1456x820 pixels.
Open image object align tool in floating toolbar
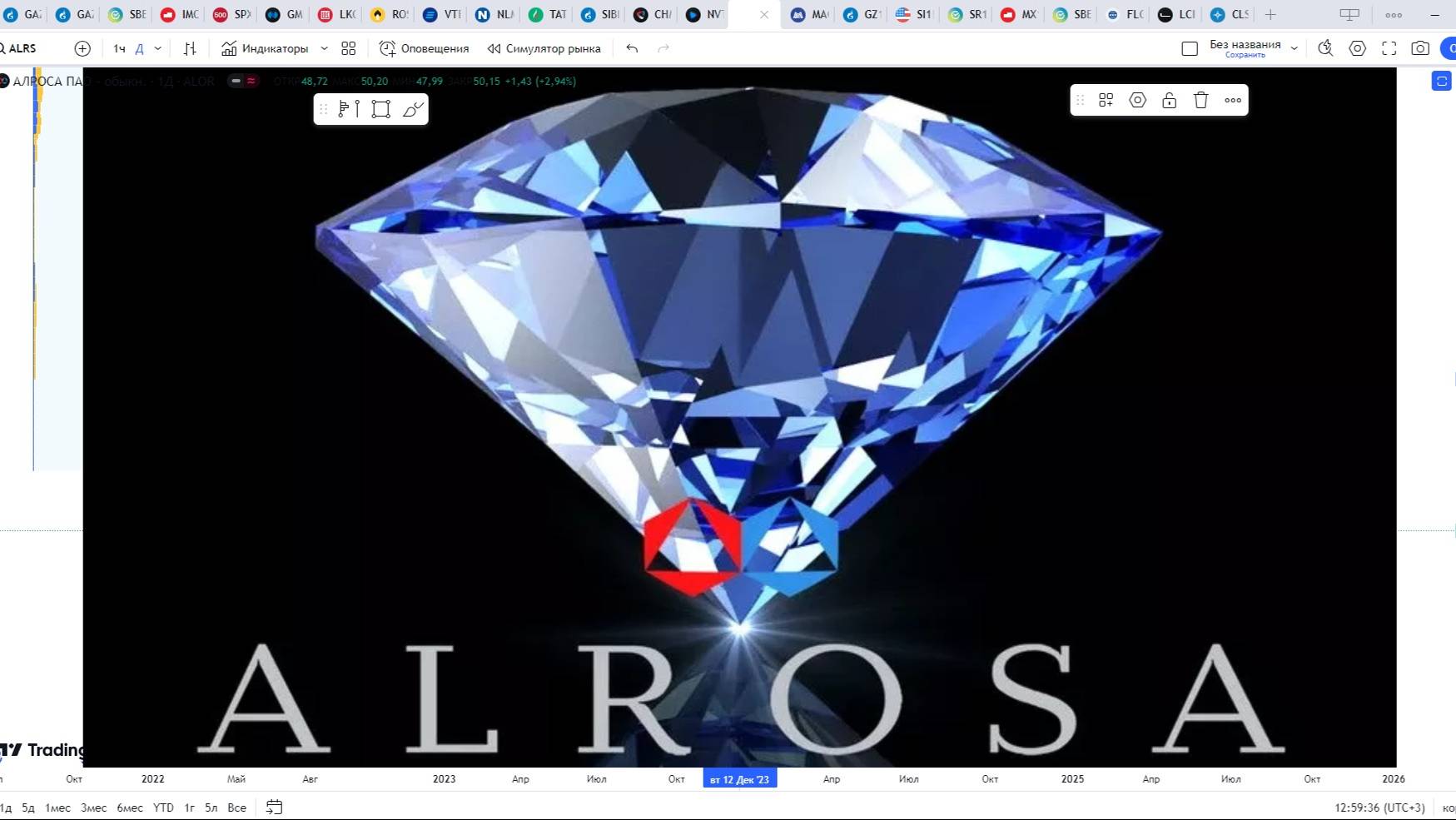click(x=350, y=109)
